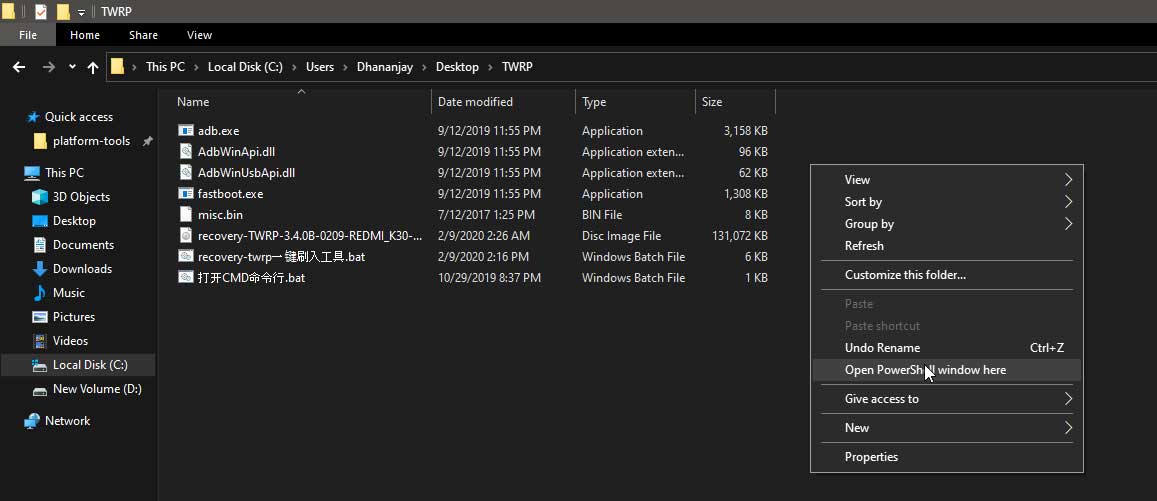Click the Music label in the sidebar
Viewport: 1157px width, 501px height.
point(69,293)
